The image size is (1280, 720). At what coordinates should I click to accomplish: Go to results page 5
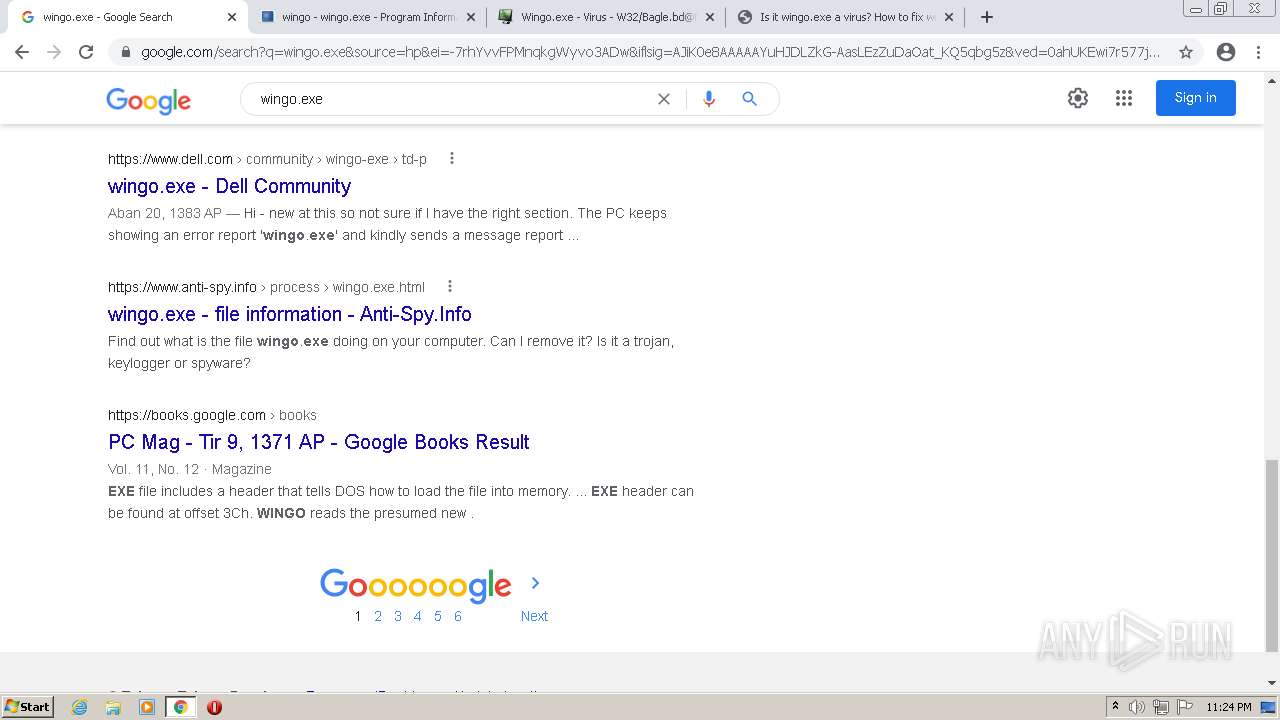click(438, 616)
